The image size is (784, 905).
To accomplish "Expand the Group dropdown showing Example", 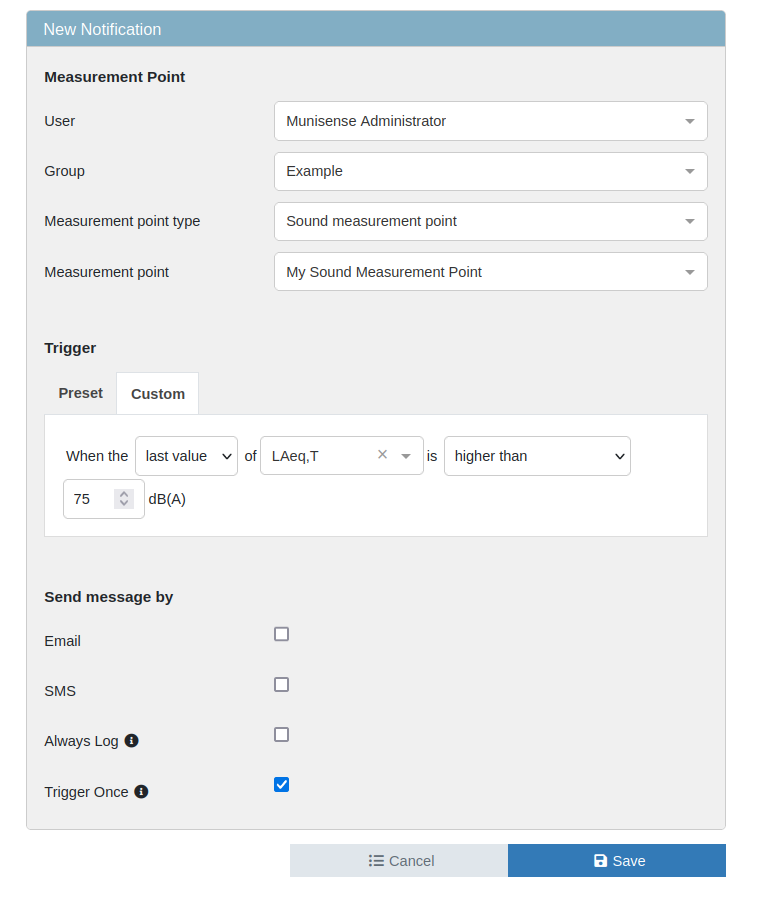I will click(490, 171).
